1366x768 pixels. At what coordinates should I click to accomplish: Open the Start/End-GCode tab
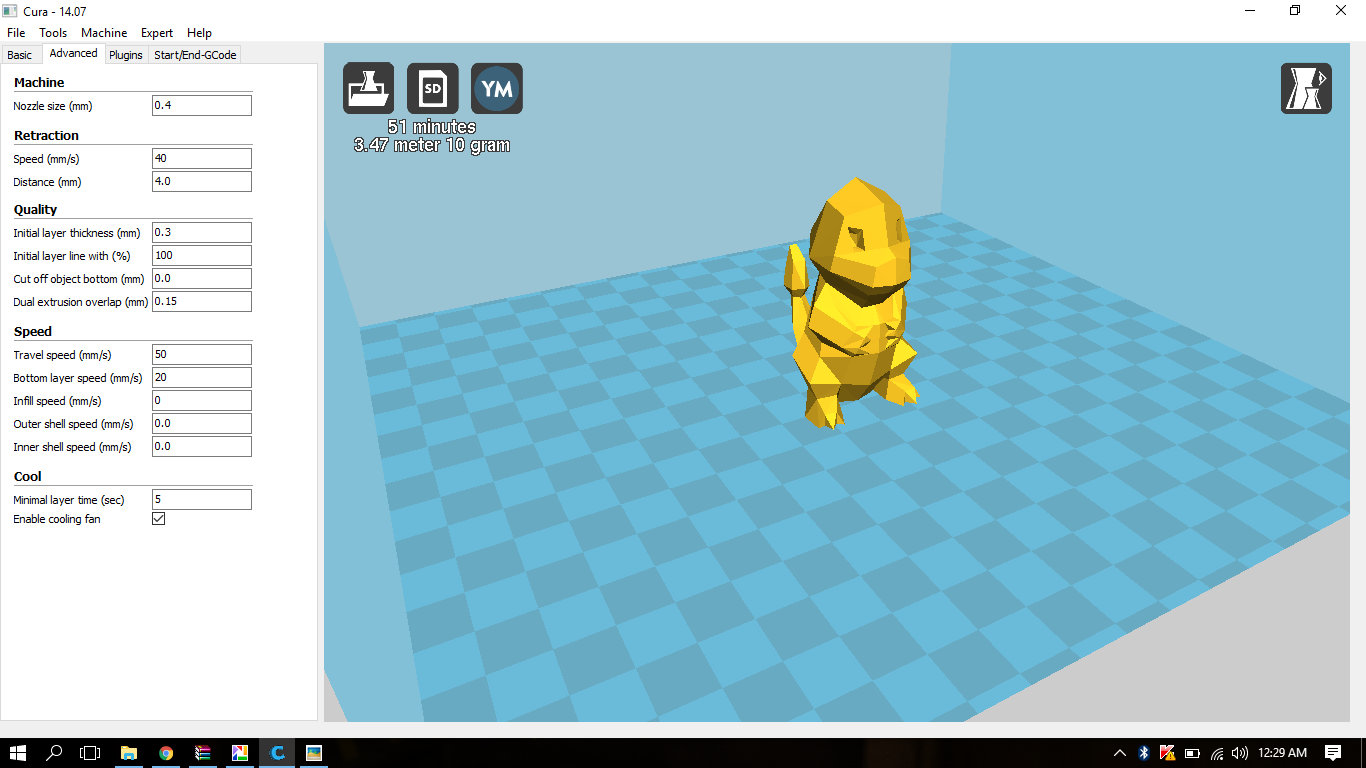pyautogui.click(x=195, y=55)
